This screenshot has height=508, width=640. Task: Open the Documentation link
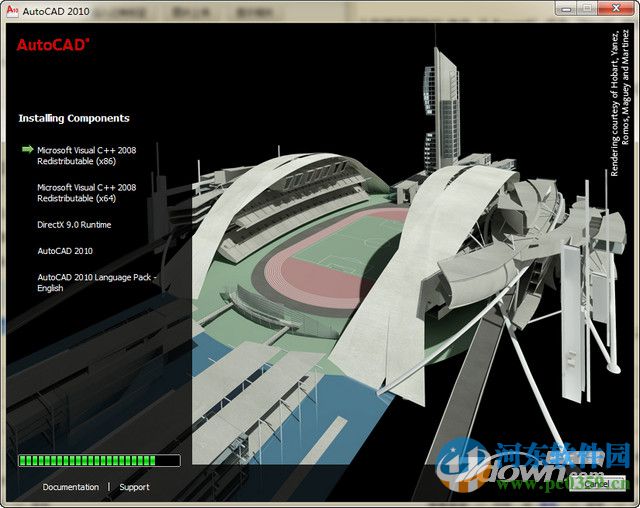click(71, 487)
